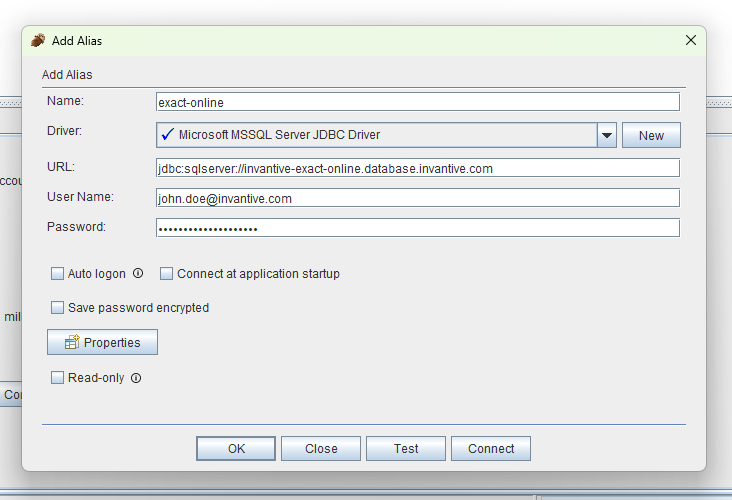The height and width of the screenshot is (500, 732).
Task: Toggle the Read-only checkbox
Action: click(x=58, y=378)
